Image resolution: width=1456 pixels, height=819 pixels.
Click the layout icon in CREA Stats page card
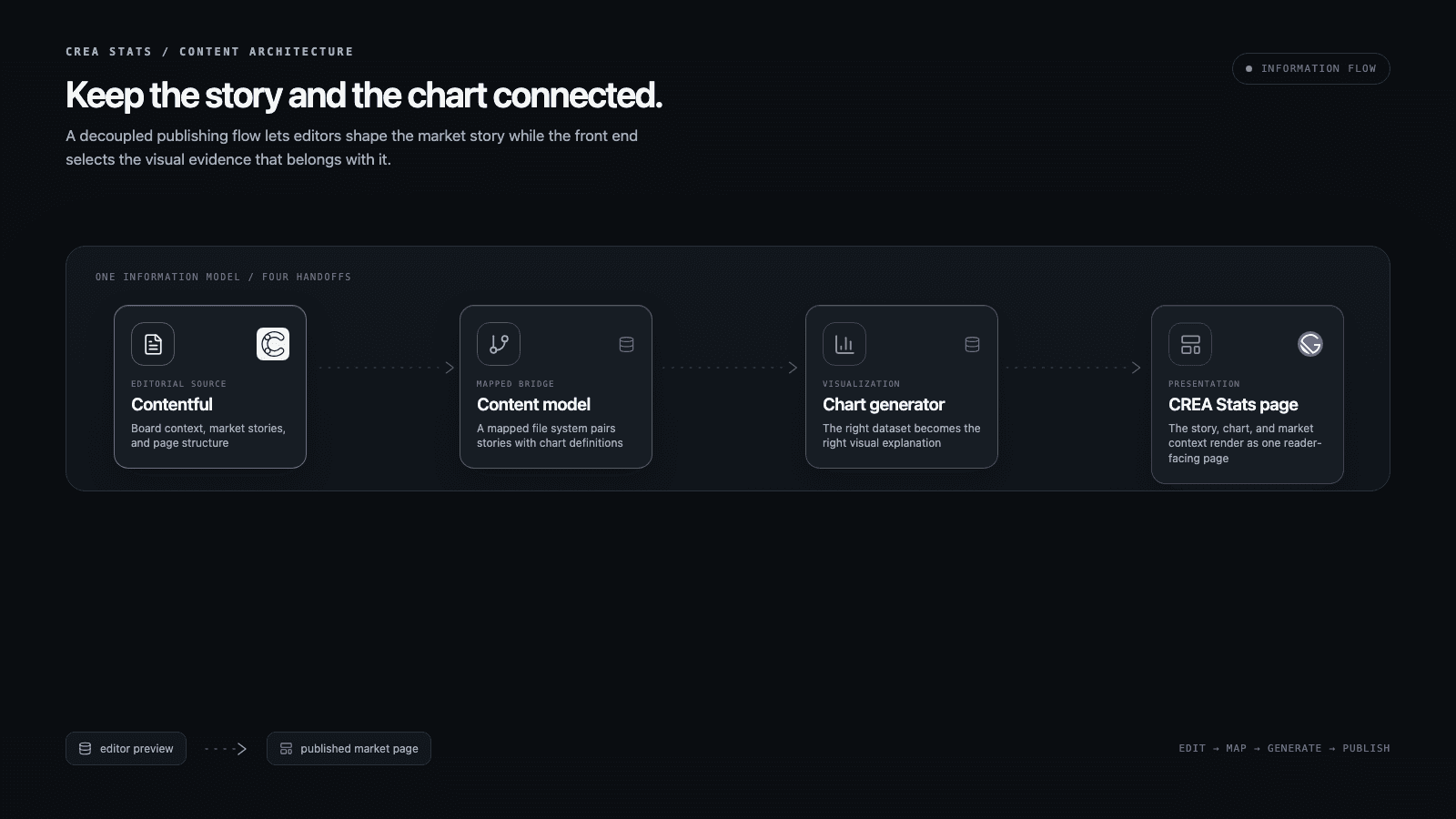[x=1190, y=344]
